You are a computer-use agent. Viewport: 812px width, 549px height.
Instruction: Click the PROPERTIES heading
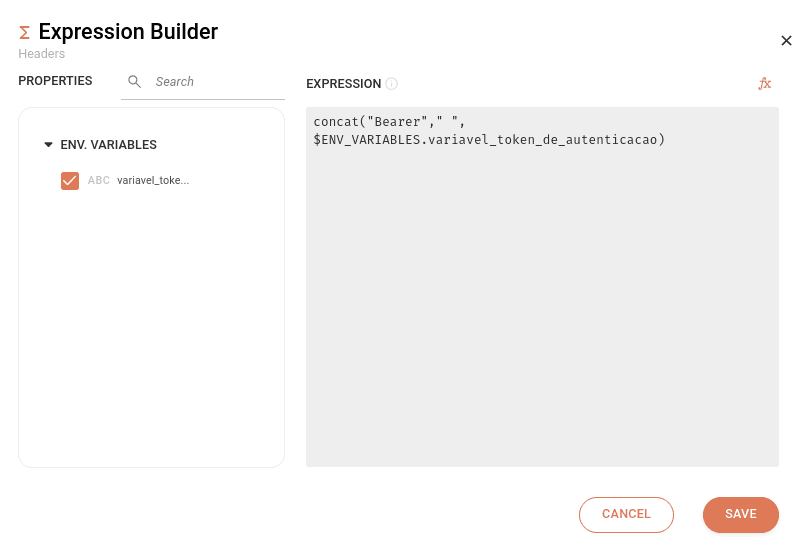[55, 81]
